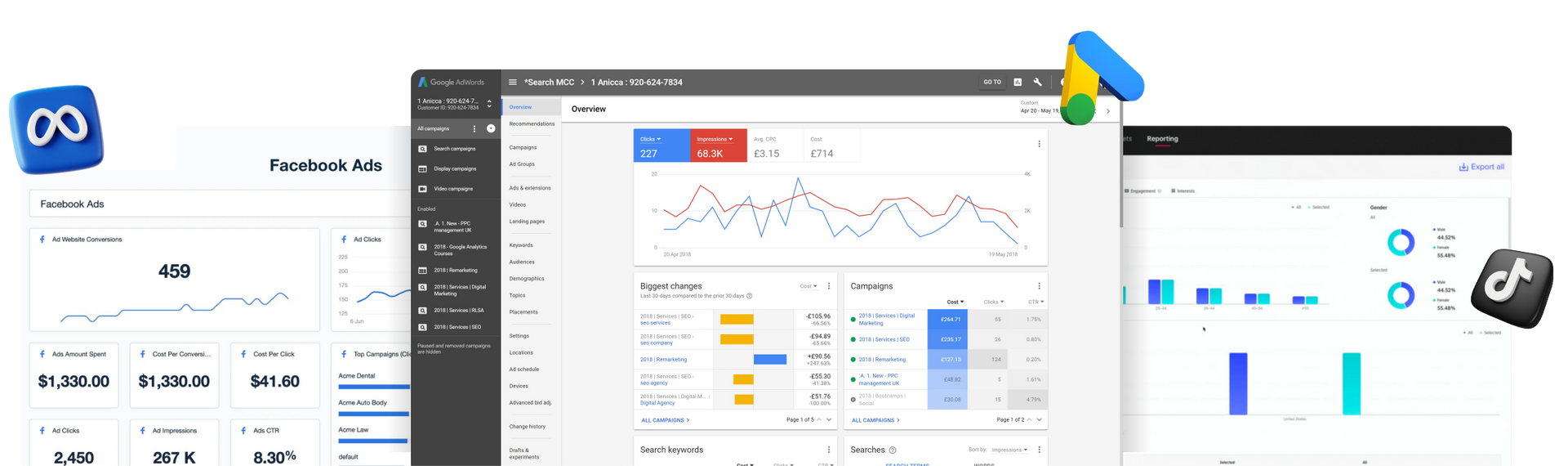Open Landing pages in the page menu
The height and width of the screenshot is (466, 1568).
(x=527, y=222)
